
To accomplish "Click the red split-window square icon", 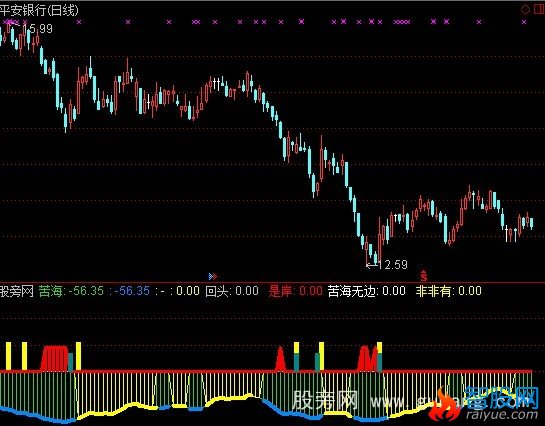I will coord(539,9).
